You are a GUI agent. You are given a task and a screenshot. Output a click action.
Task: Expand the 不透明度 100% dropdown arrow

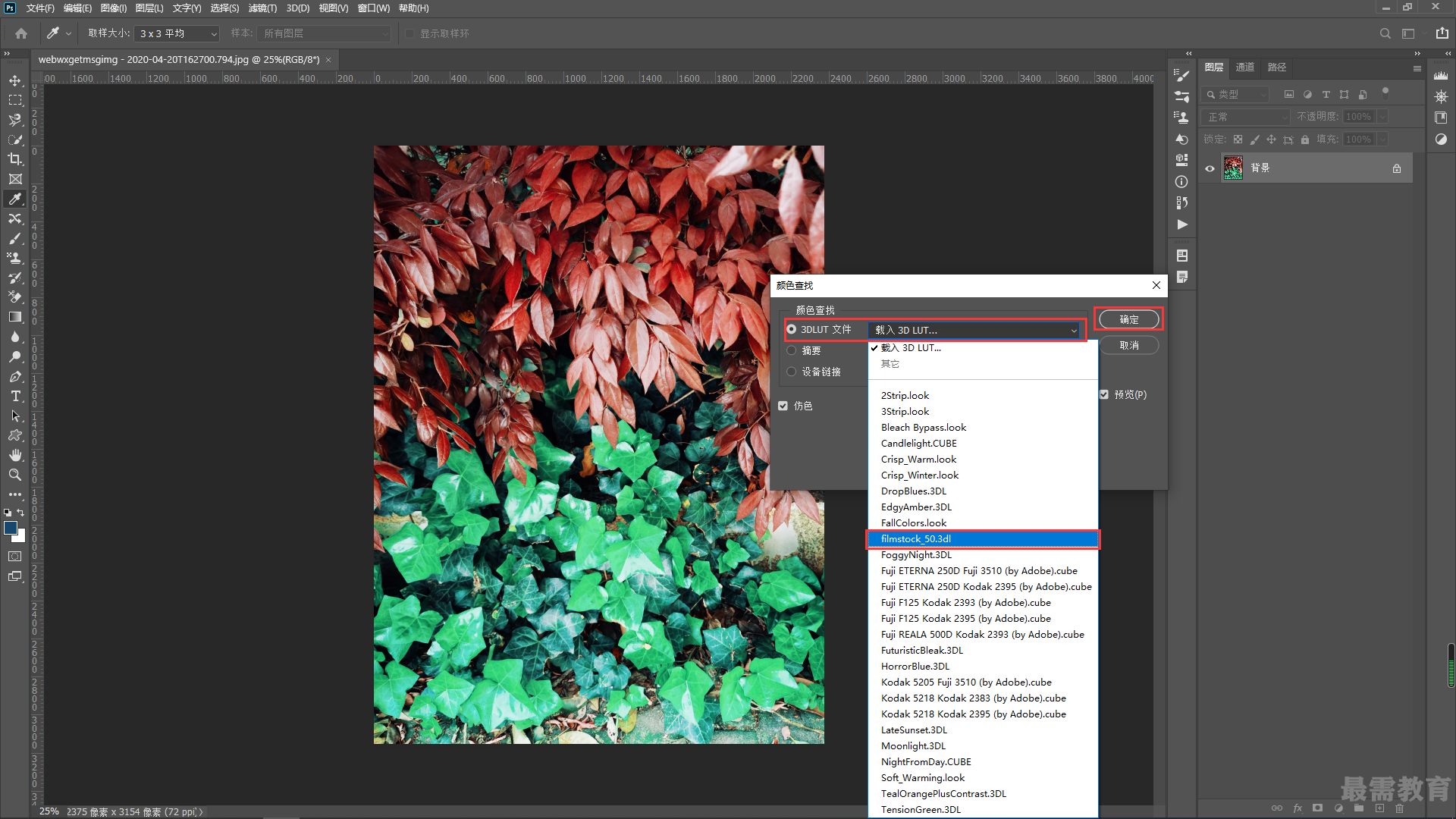pyautogui.click(x=1382, y=117)
